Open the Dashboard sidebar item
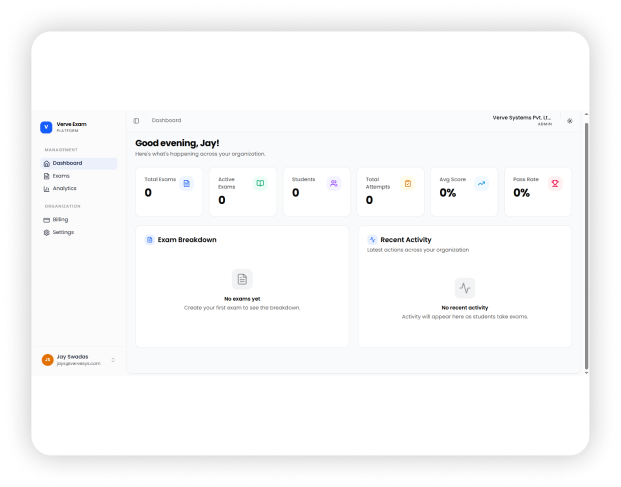 (x=67, y=163)
